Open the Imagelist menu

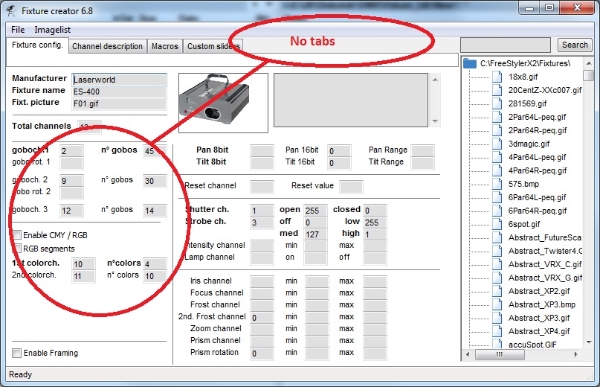52,30
